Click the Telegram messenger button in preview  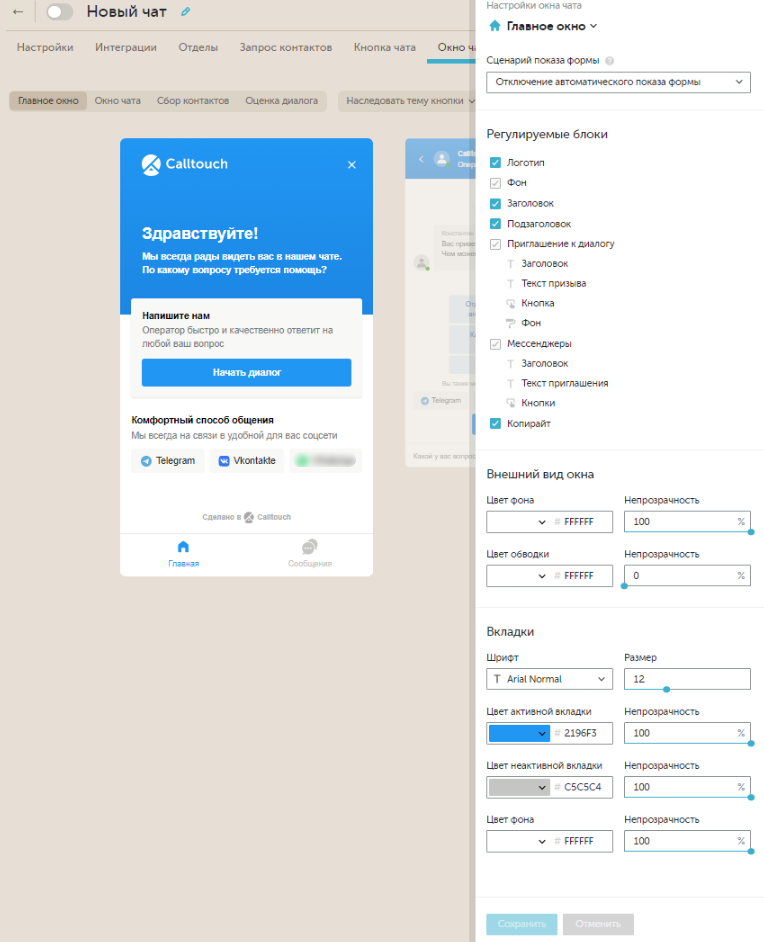167,461
